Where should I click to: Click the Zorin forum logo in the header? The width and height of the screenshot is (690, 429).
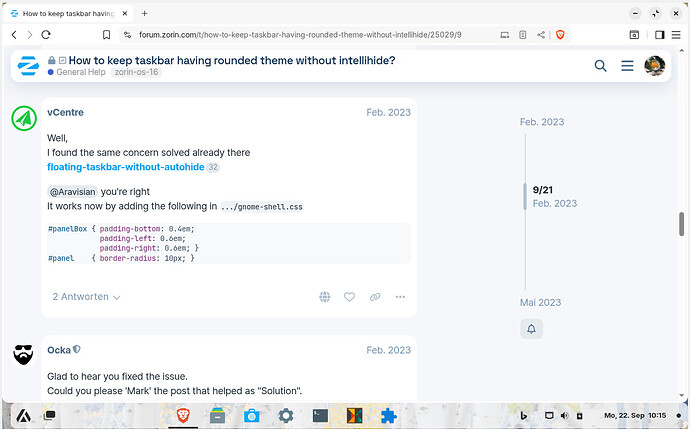(28, 66)
